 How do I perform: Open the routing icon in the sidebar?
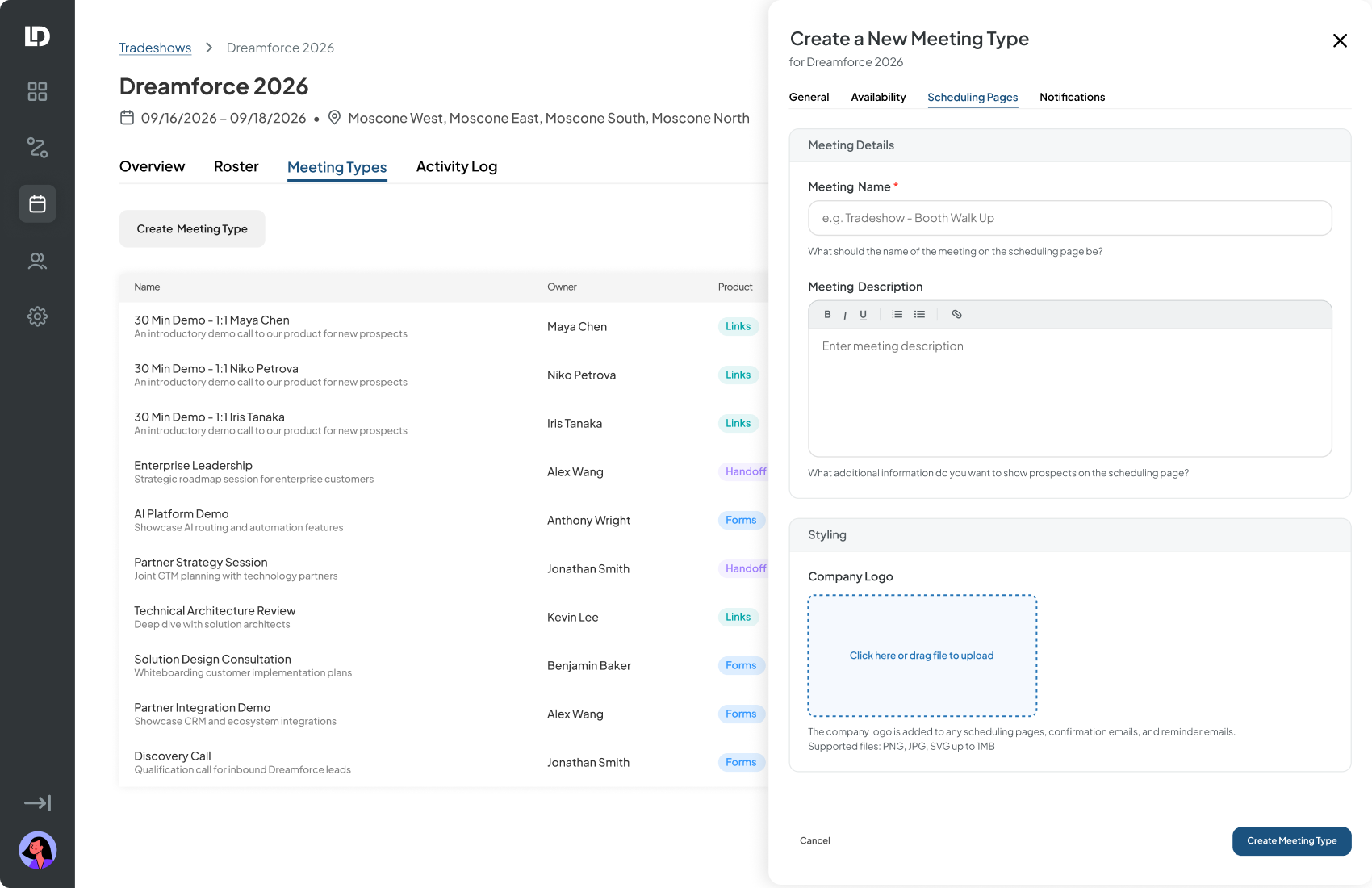coord(37,148)
